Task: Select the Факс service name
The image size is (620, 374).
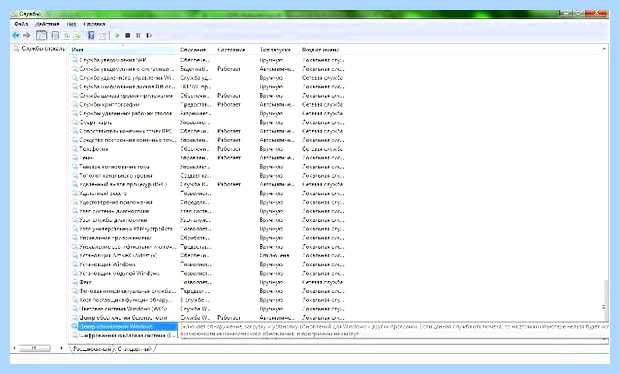Action: pyautogui.click(x=85, y=282)
